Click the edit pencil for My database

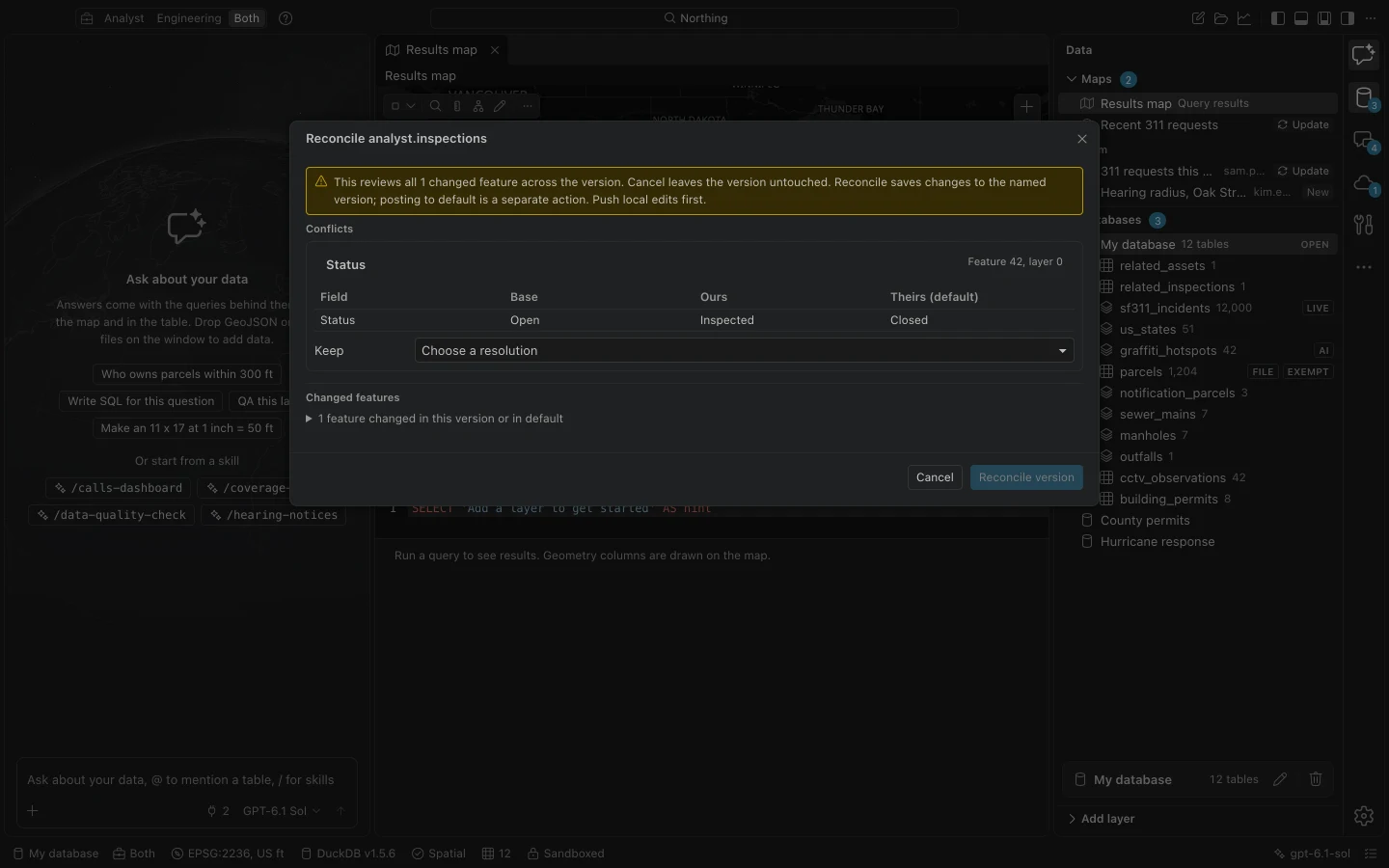(1280, 779)
